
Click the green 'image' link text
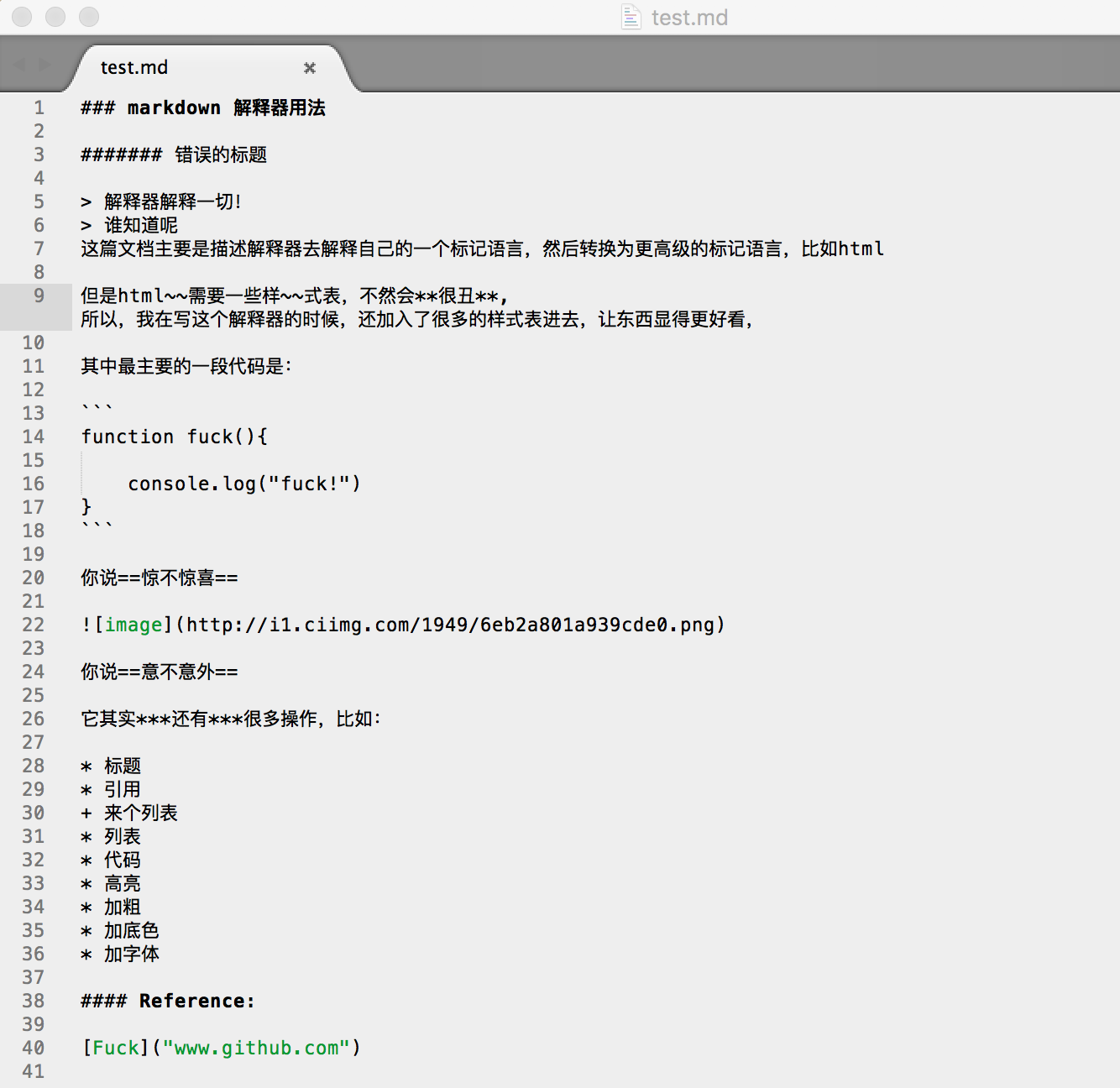pyautogui.click(x=133, y=625)
